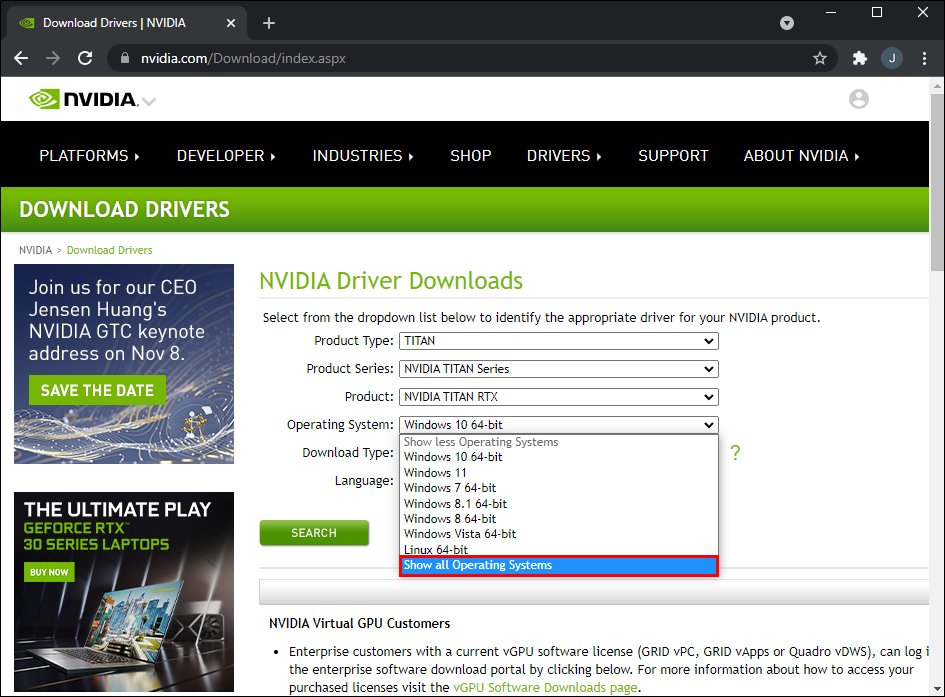Open a new browser tab

269,23
